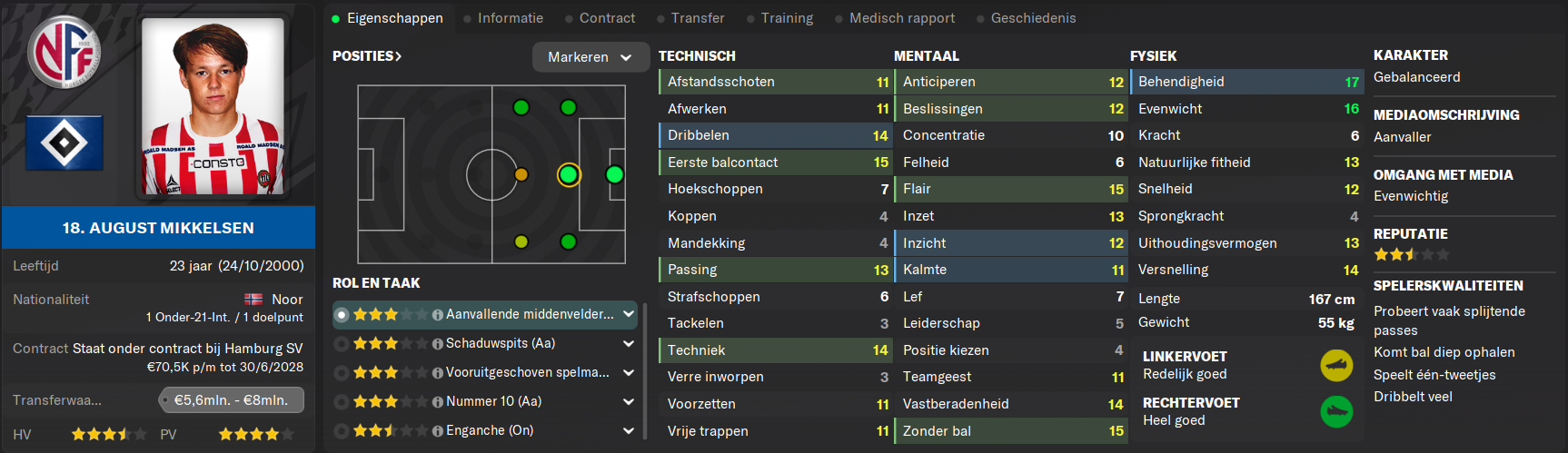
Task: Click the POSITIES header link
Action: point(367,56)
